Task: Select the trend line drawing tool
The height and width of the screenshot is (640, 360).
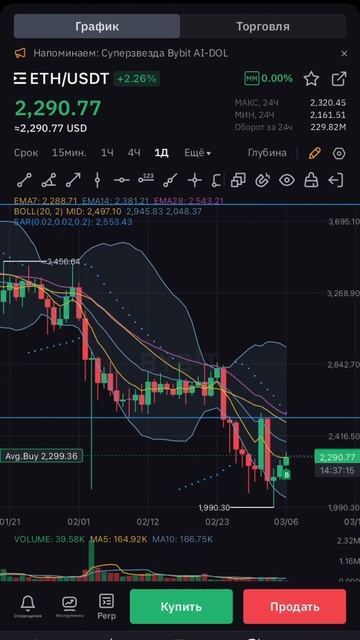Action: 24,180
